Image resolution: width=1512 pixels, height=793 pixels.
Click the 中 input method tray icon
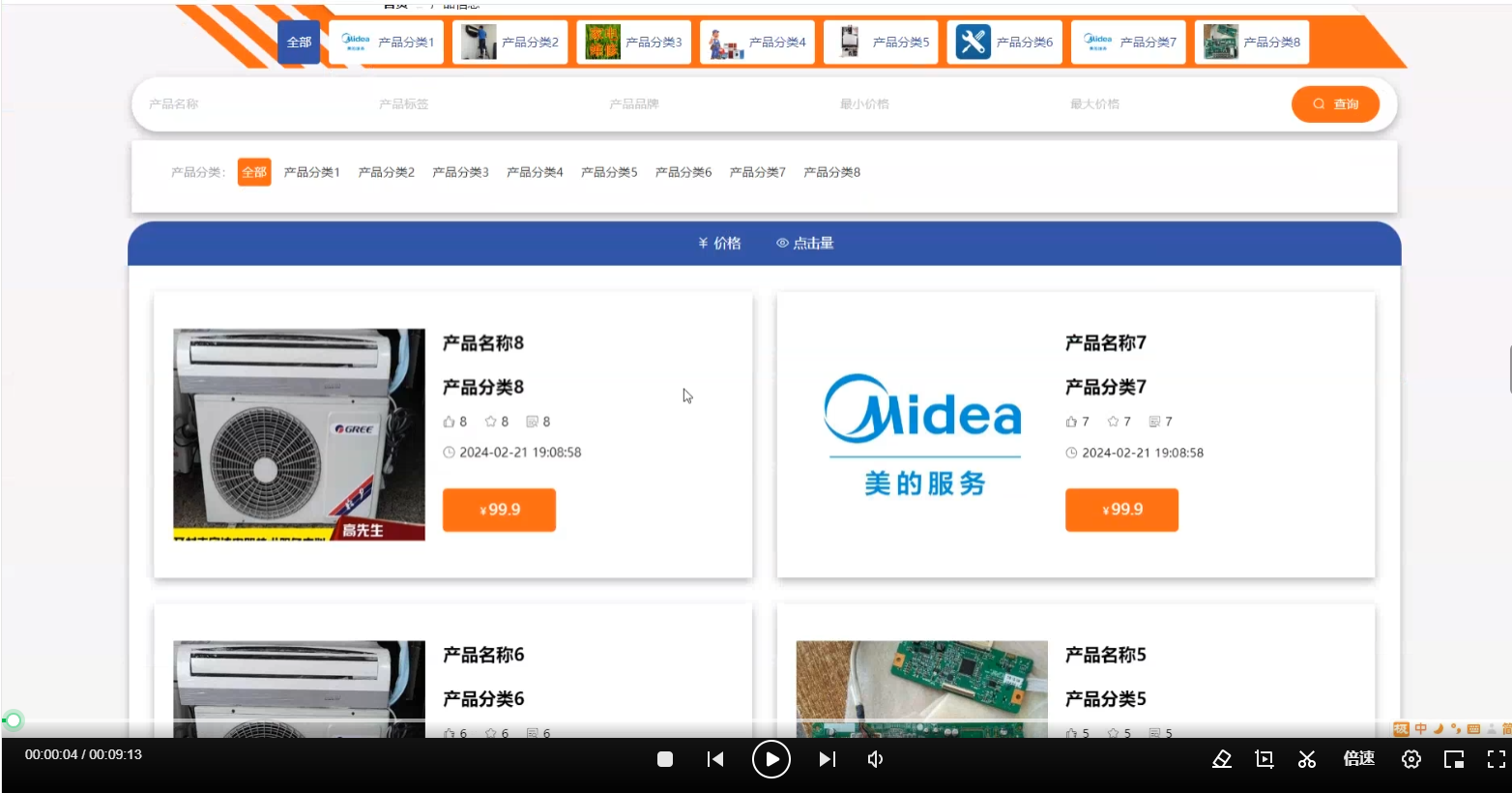click(x=1420, y=729)
